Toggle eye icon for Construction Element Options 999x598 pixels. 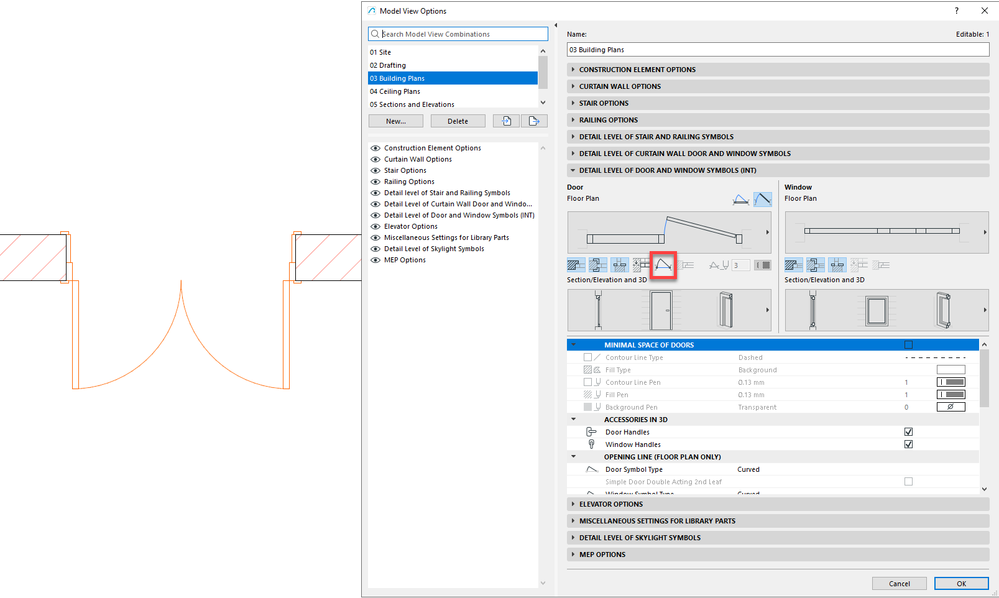click(375, 148)
